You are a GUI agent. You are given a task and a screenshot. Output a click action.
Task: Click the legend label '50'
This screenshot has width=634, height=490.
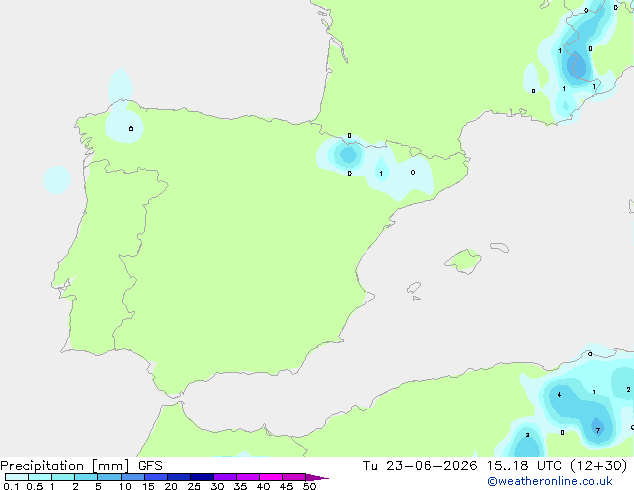309,486
